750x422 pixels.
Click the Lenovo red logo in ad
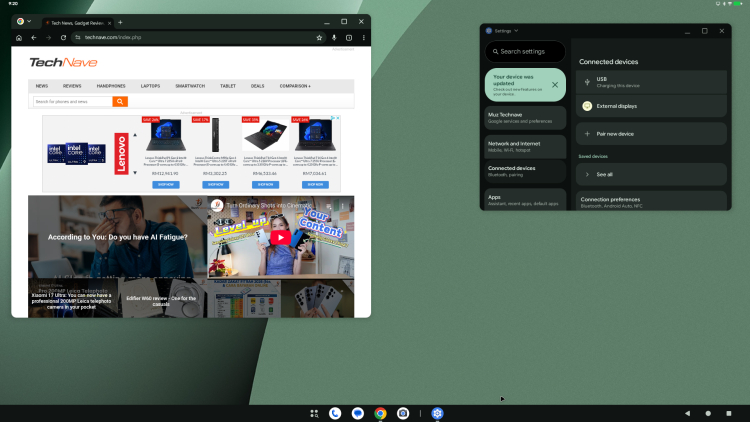(121, 154)
